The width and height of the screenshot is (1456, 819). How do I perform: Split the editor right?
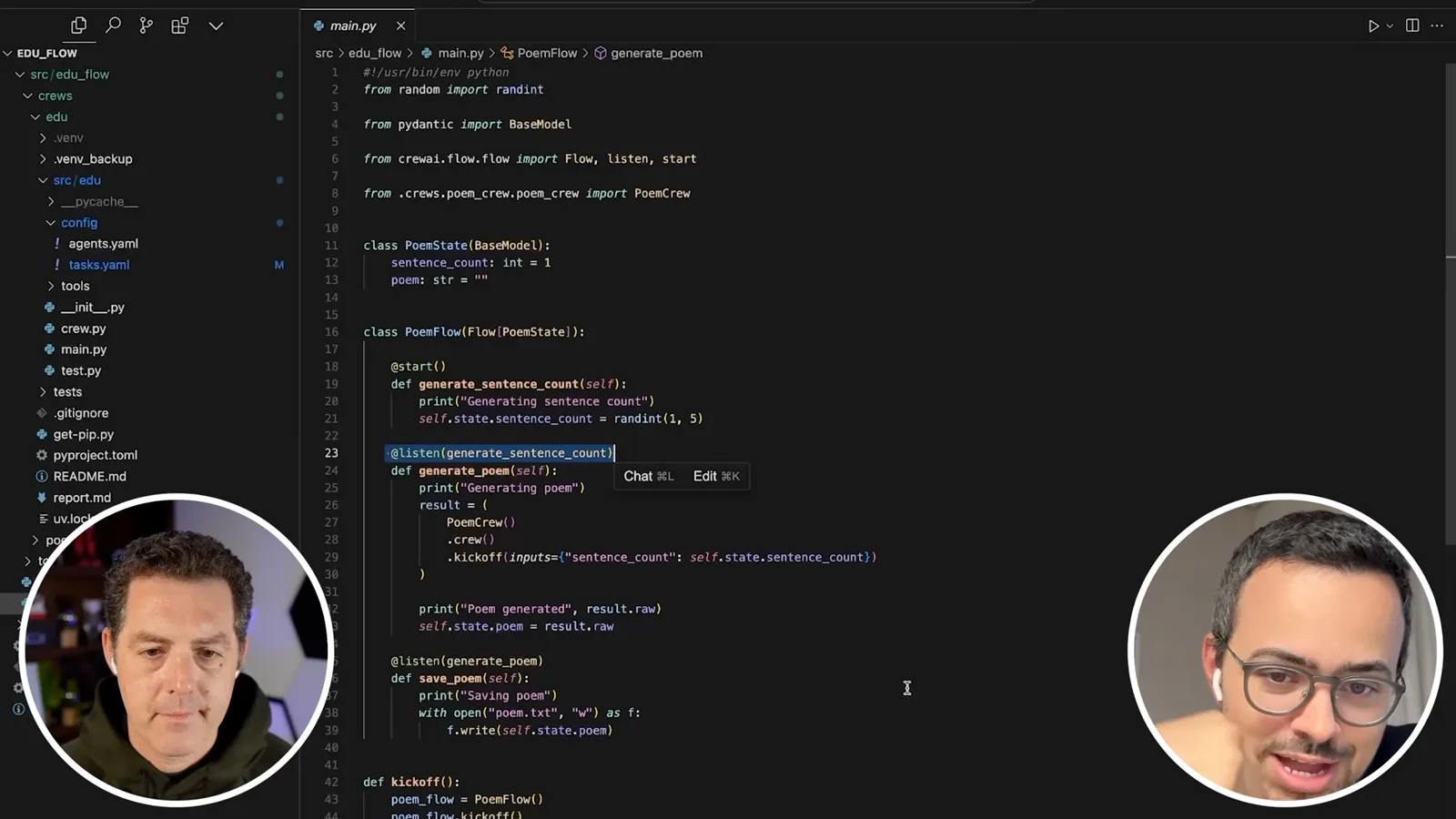(1412, 25)
